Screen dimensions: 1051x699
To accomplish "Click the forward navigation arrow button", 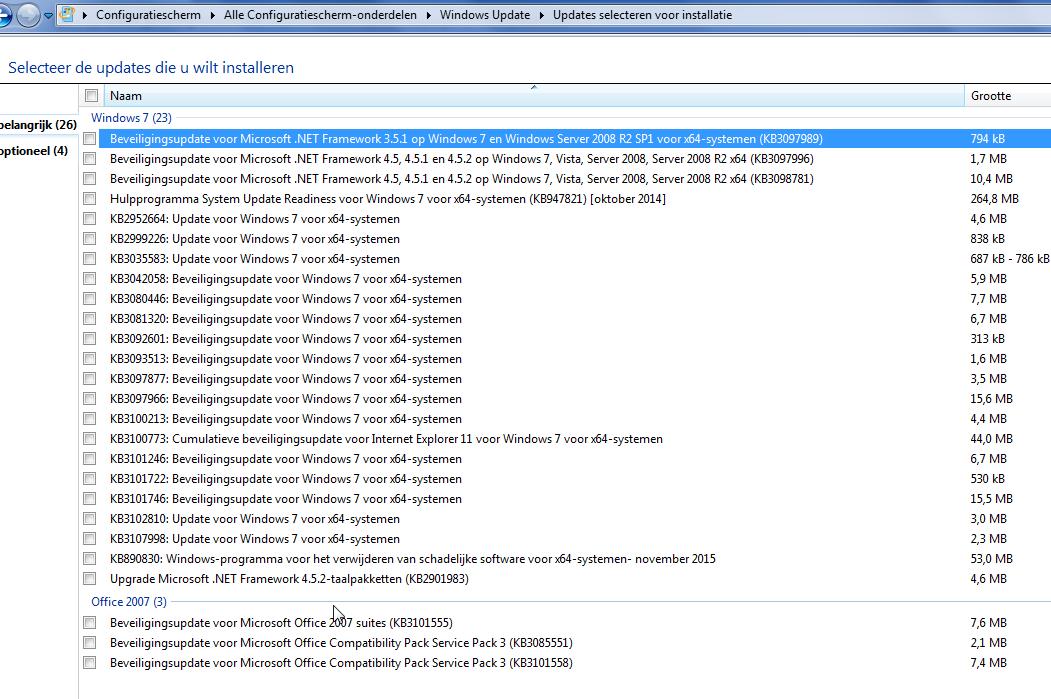I will coord(28,15).
